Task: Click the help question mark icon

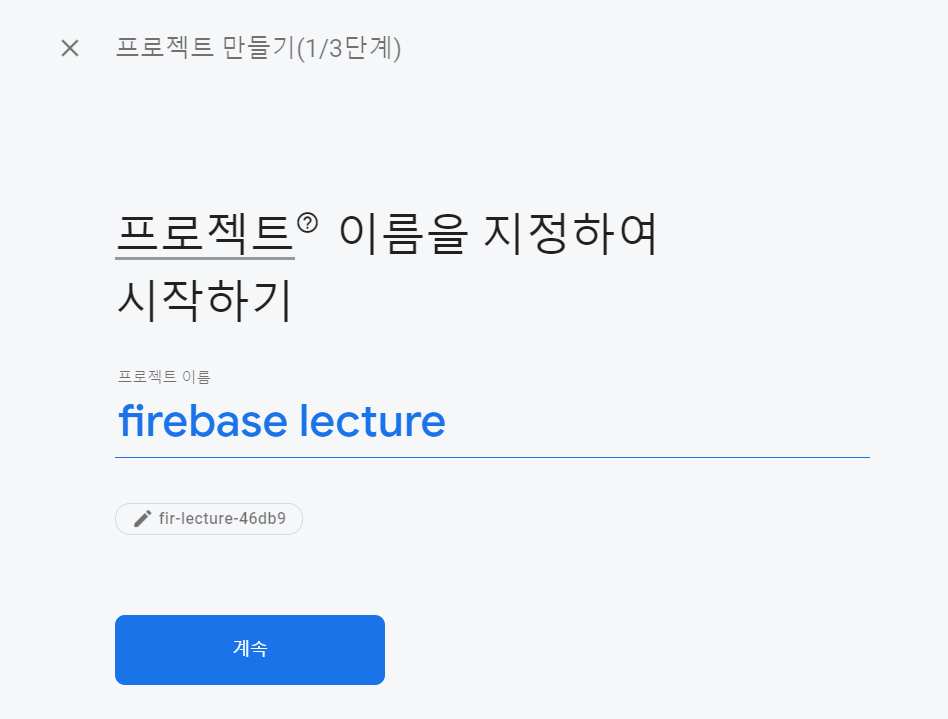Action: [307, 222]
